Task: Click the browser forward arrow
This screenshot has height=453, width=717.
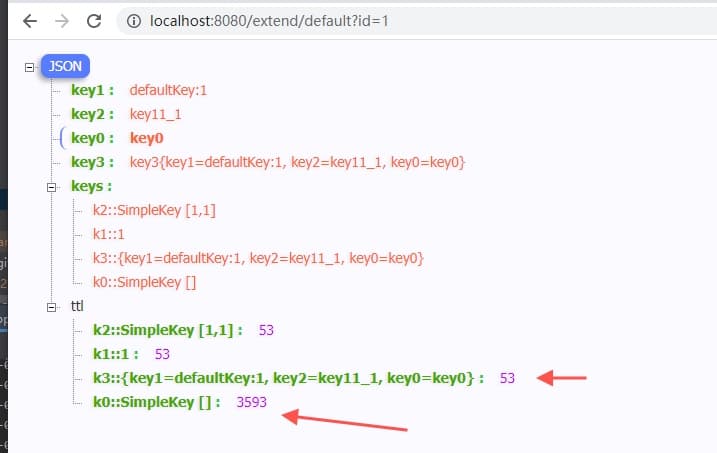Action: [62, 20]
